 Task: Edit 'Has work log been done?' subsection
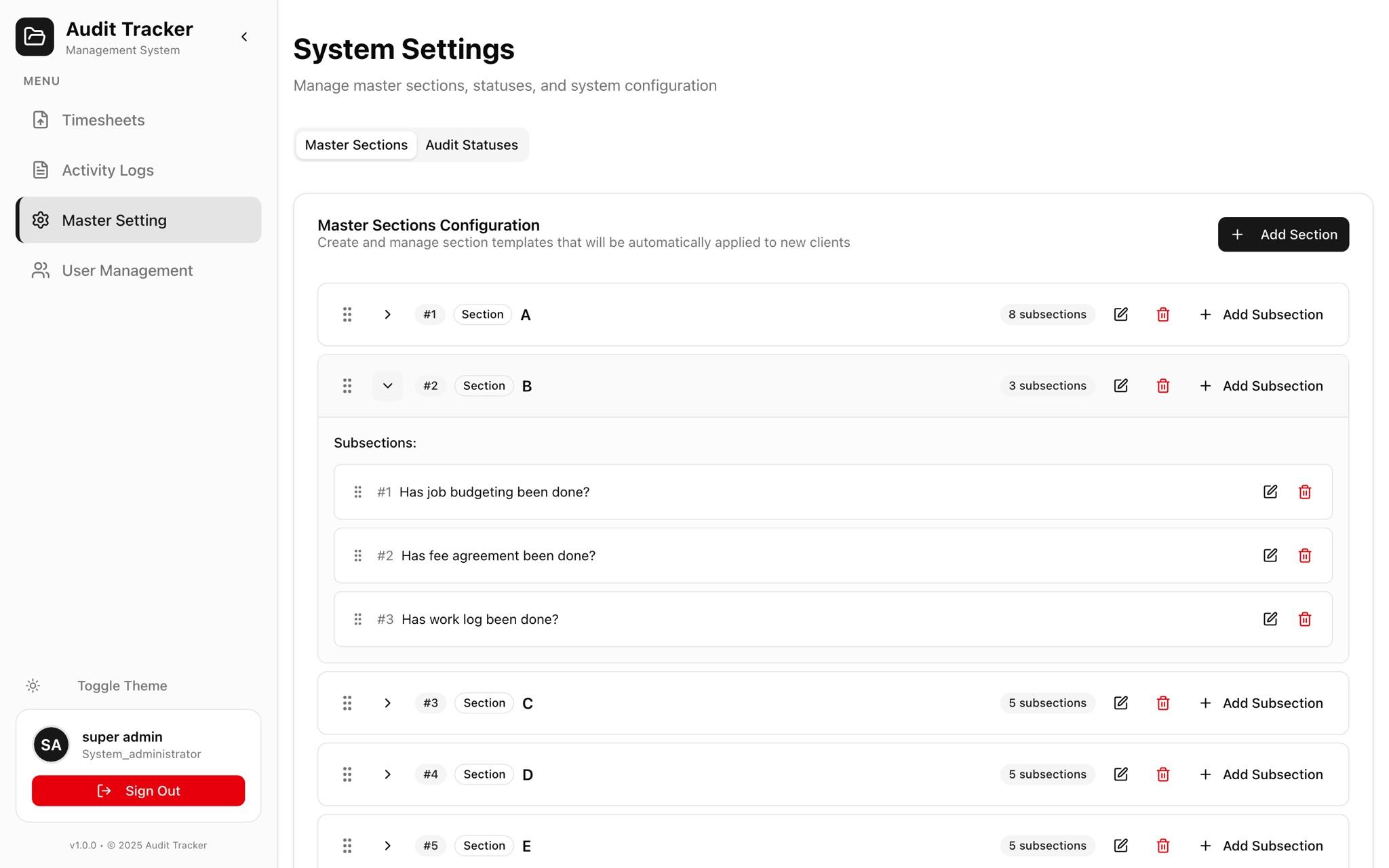click(1270, 619)
